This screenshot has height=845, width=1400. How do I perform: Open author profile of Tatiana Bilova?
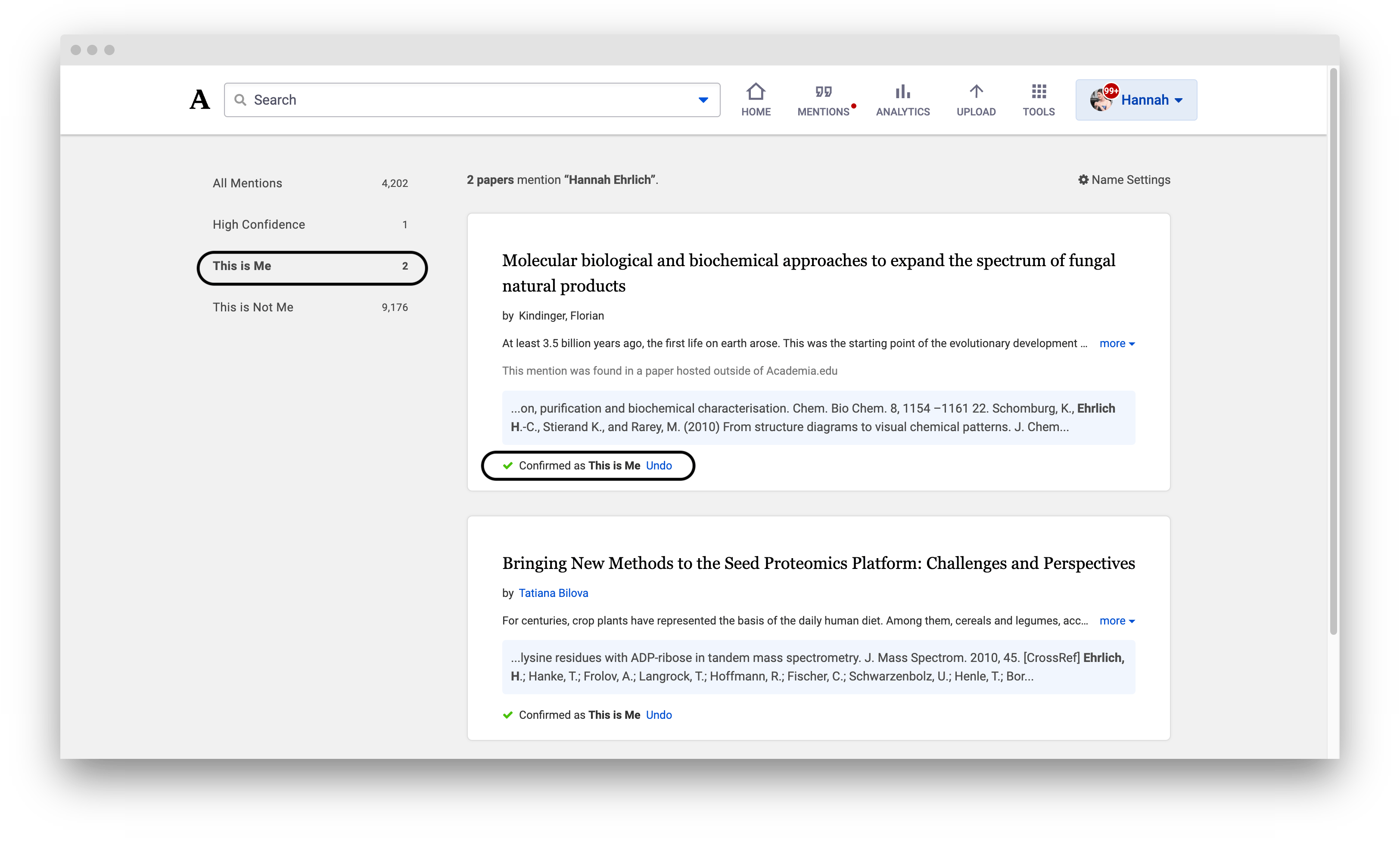tap(554, 593)
